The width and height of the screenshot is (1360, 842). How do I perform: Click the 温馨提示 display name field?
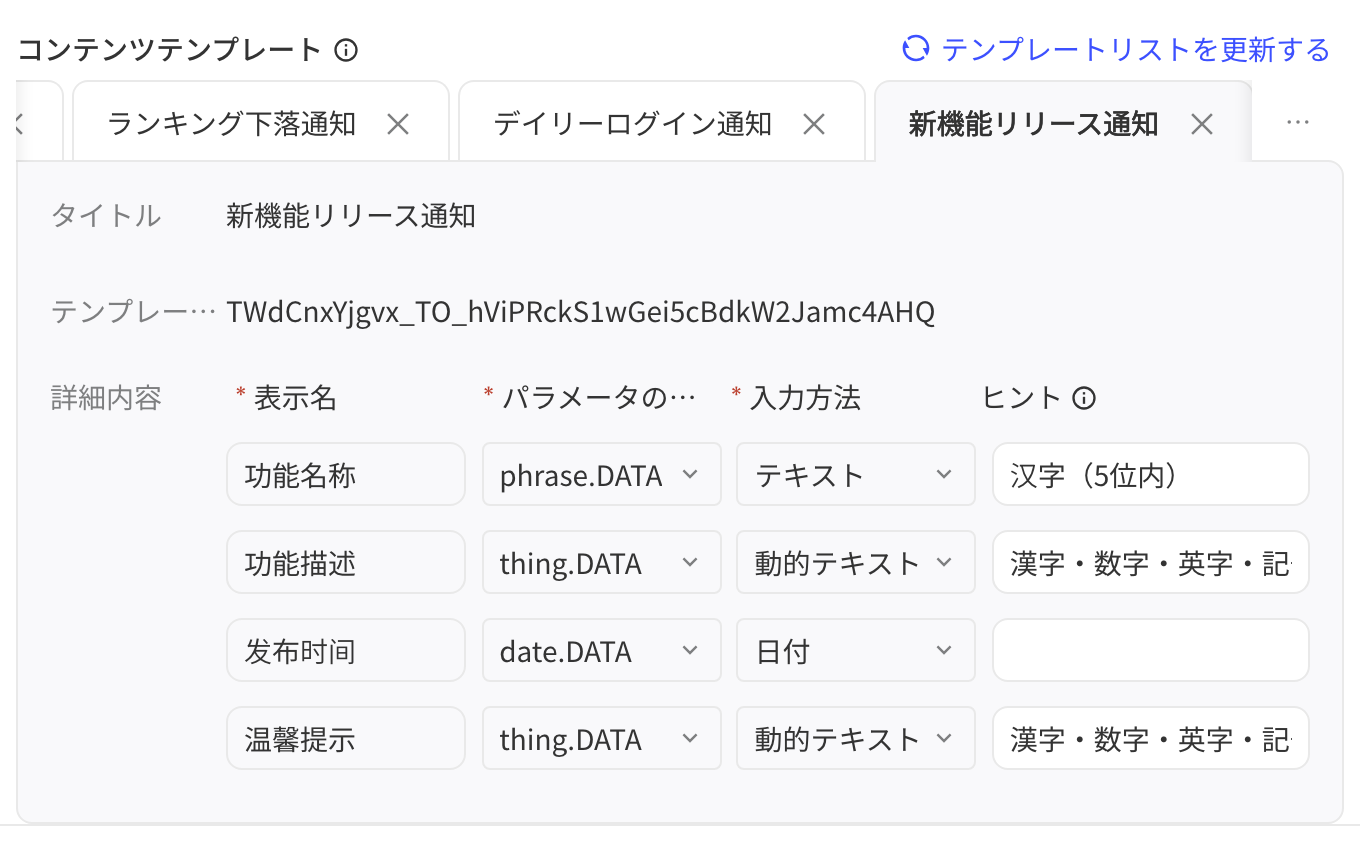(346, 739)
